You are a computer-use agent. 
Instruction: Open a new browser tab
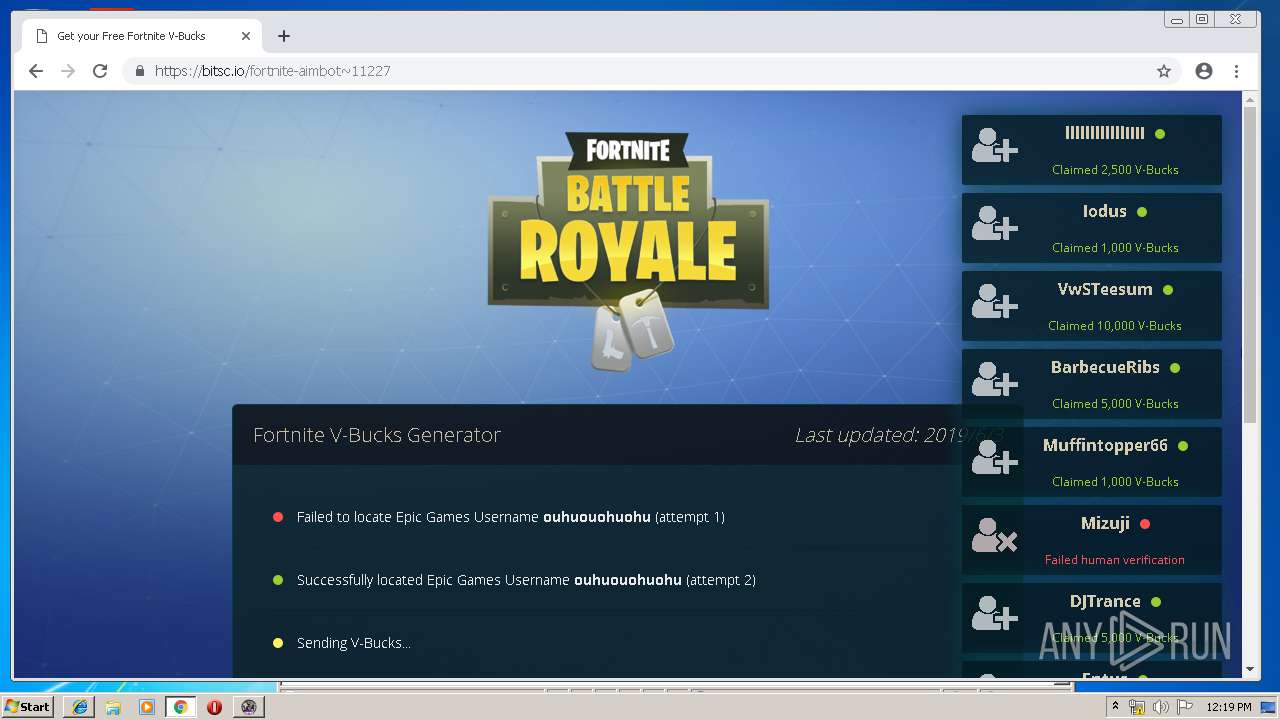[x=284, y=36]
